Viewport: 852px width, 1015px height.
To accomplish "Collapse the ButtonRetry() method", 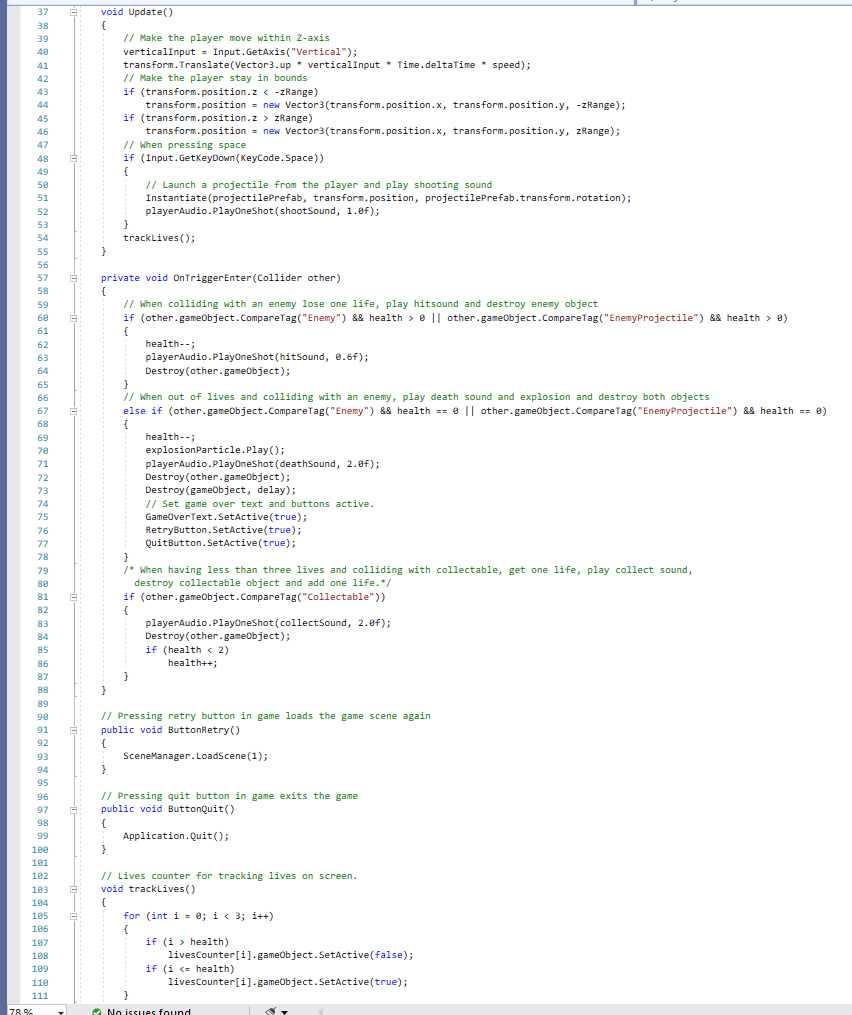I will coord(74,730).
